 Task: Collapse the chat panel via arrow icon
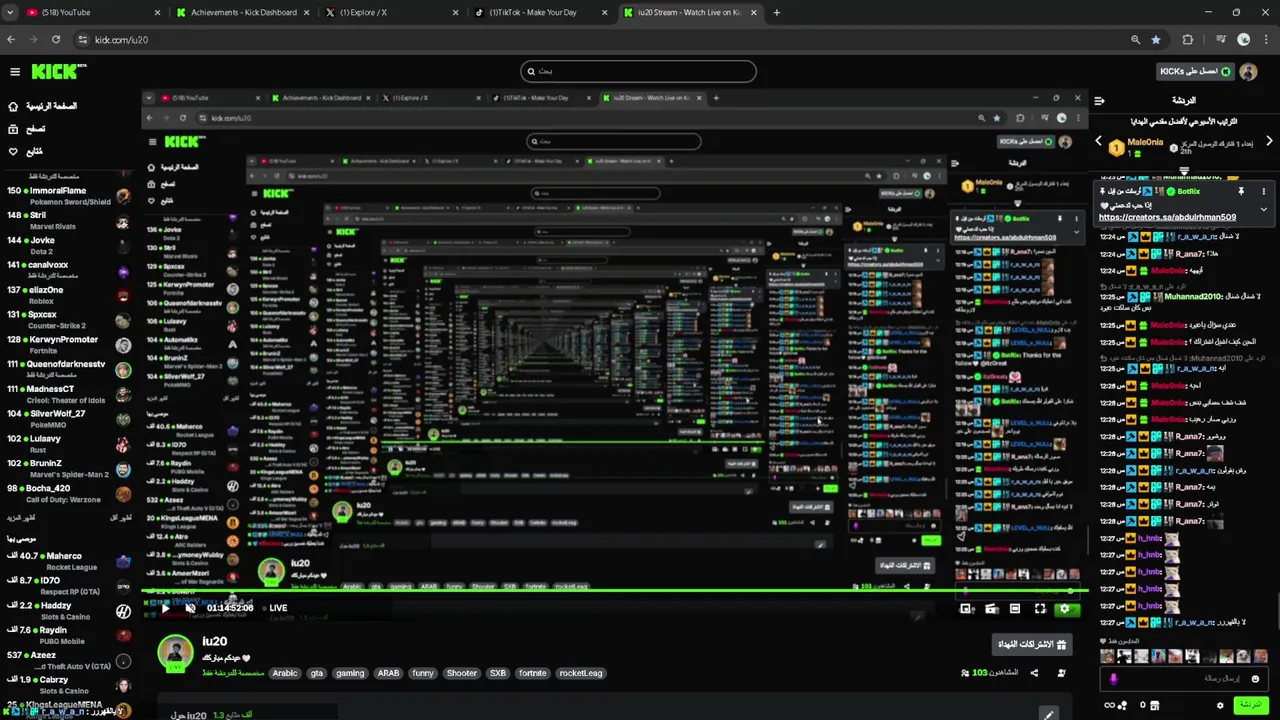pos(1099,100)
